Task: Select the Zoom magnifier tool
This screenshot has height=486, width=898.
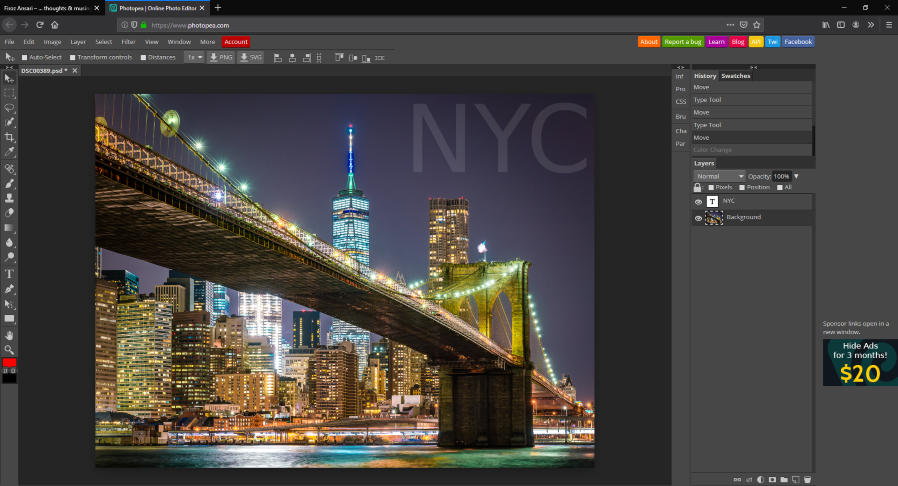Action: pyautogui.click(x=9, y=350)
